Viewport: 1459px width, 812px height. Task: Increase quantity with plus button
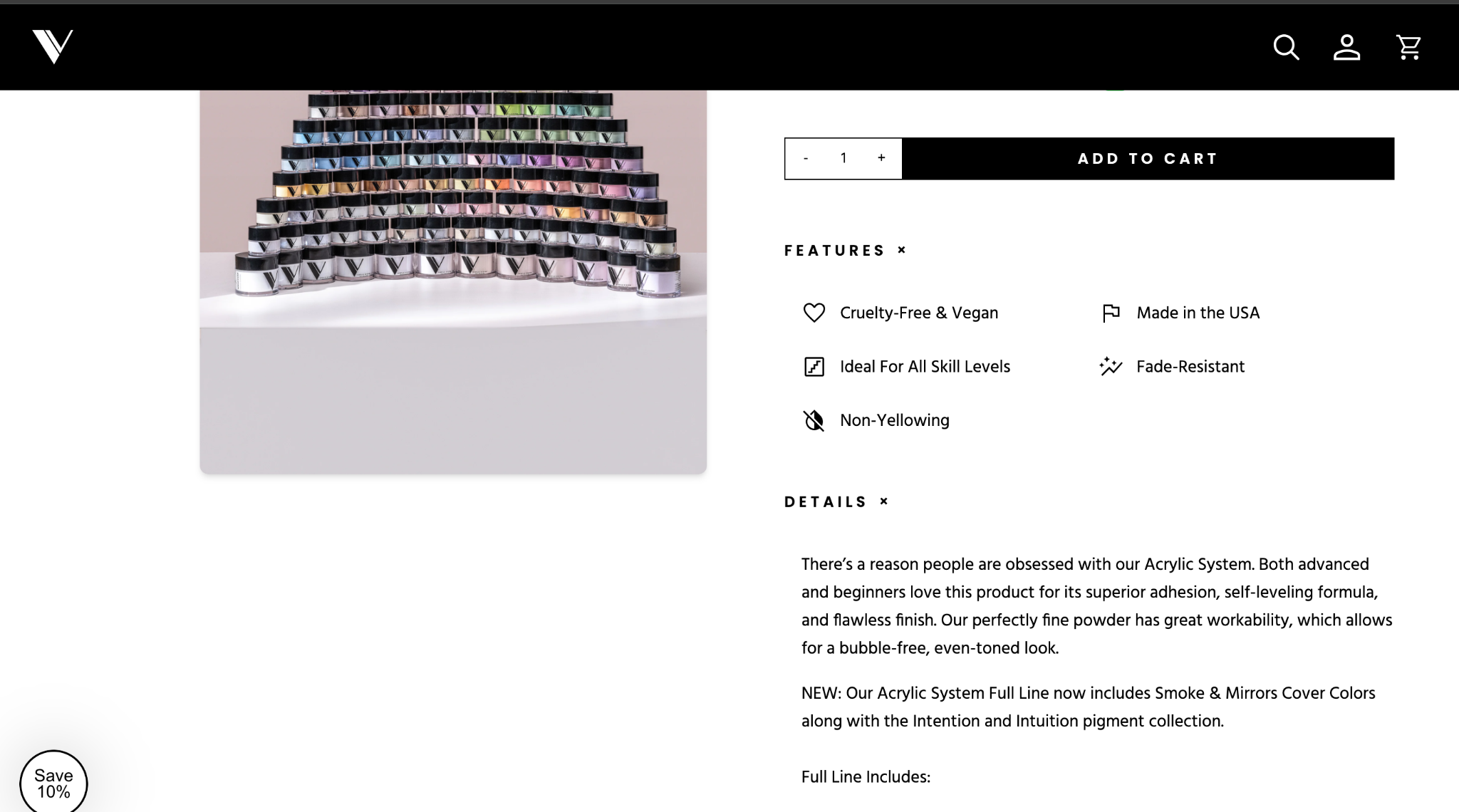[881, 158]
